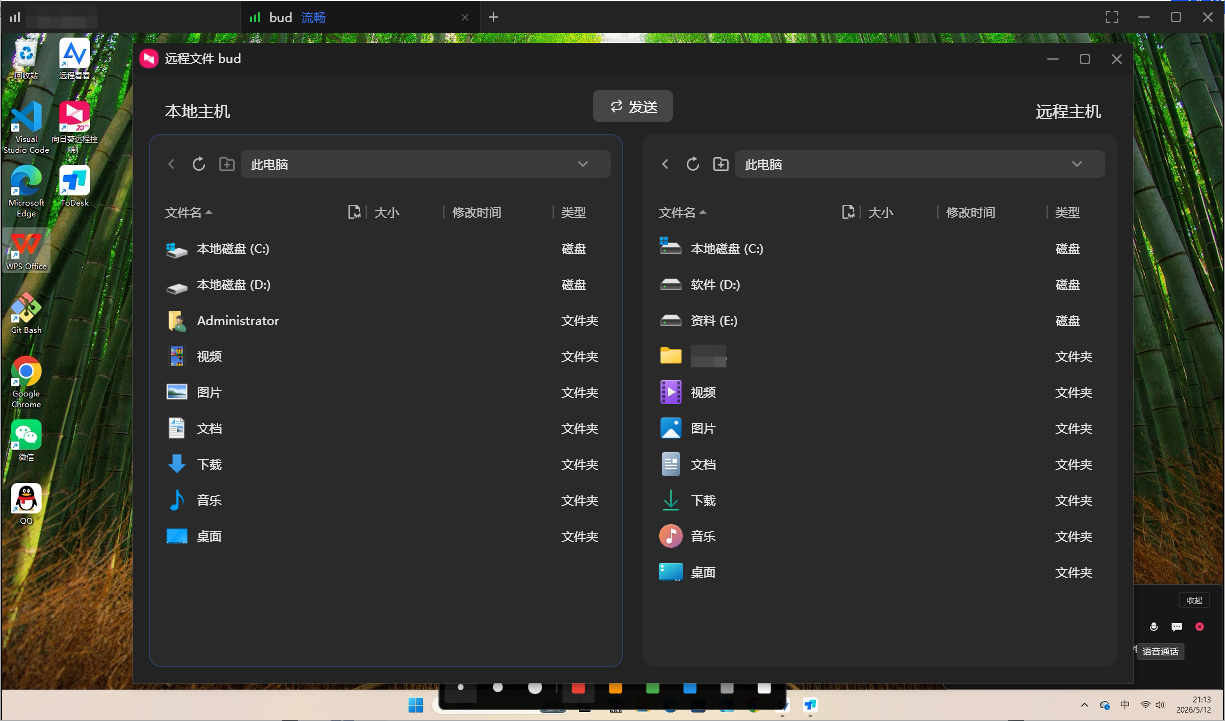Create new folder in remote host pane

[x=721, y=164]
